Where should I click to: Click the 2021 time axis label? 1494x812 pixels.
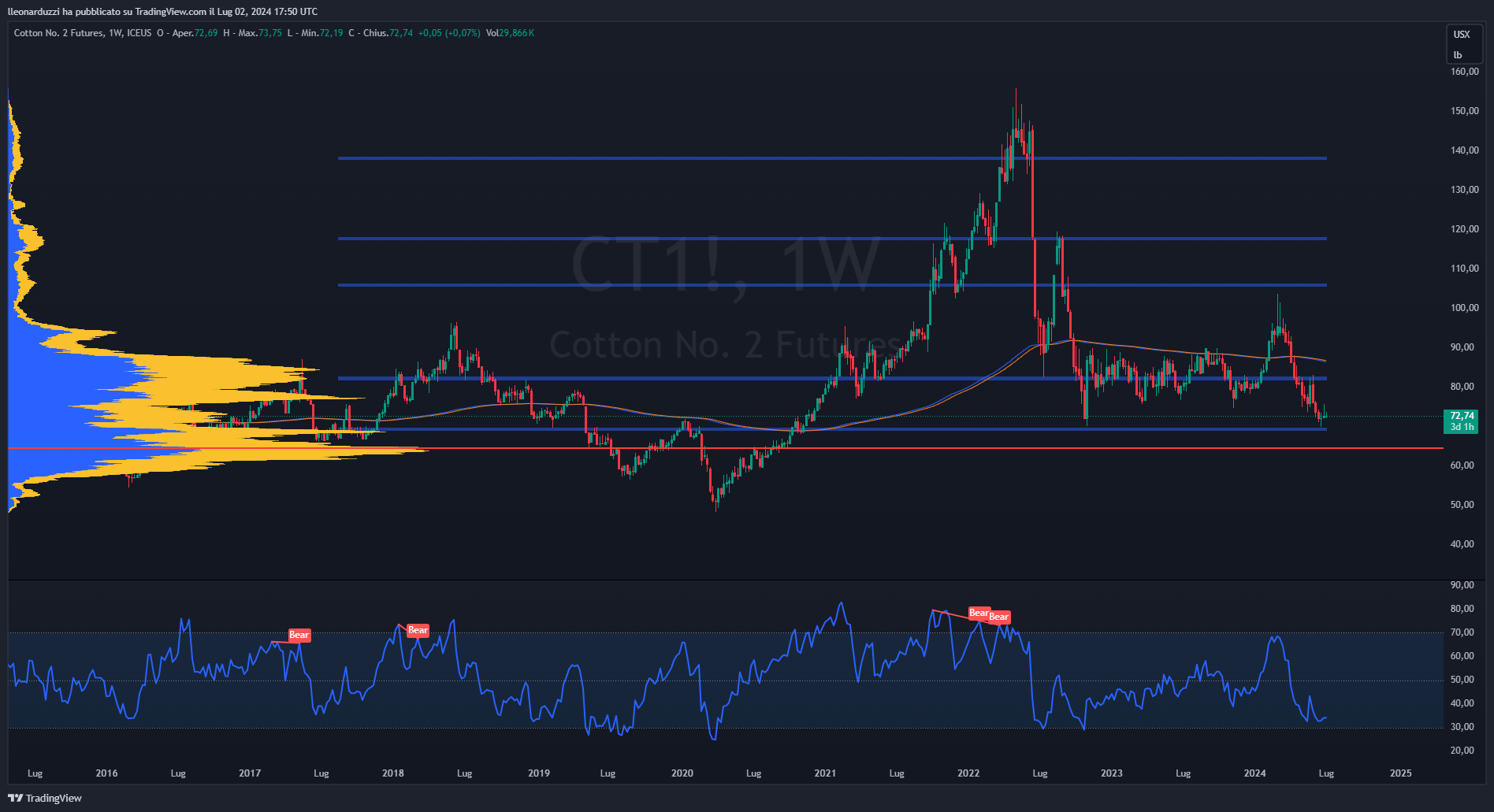(x=825, y=773)
